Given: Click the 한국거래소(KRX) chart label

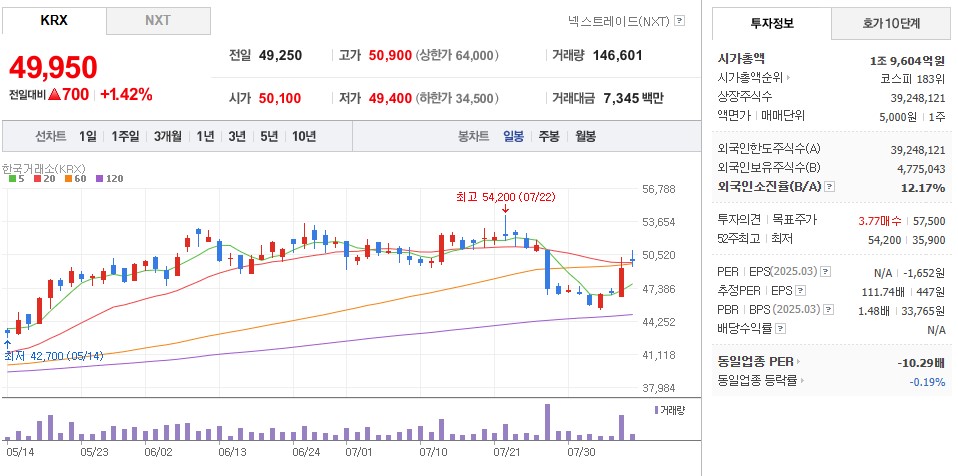Looking at the screenshot, I should [43, 167].
